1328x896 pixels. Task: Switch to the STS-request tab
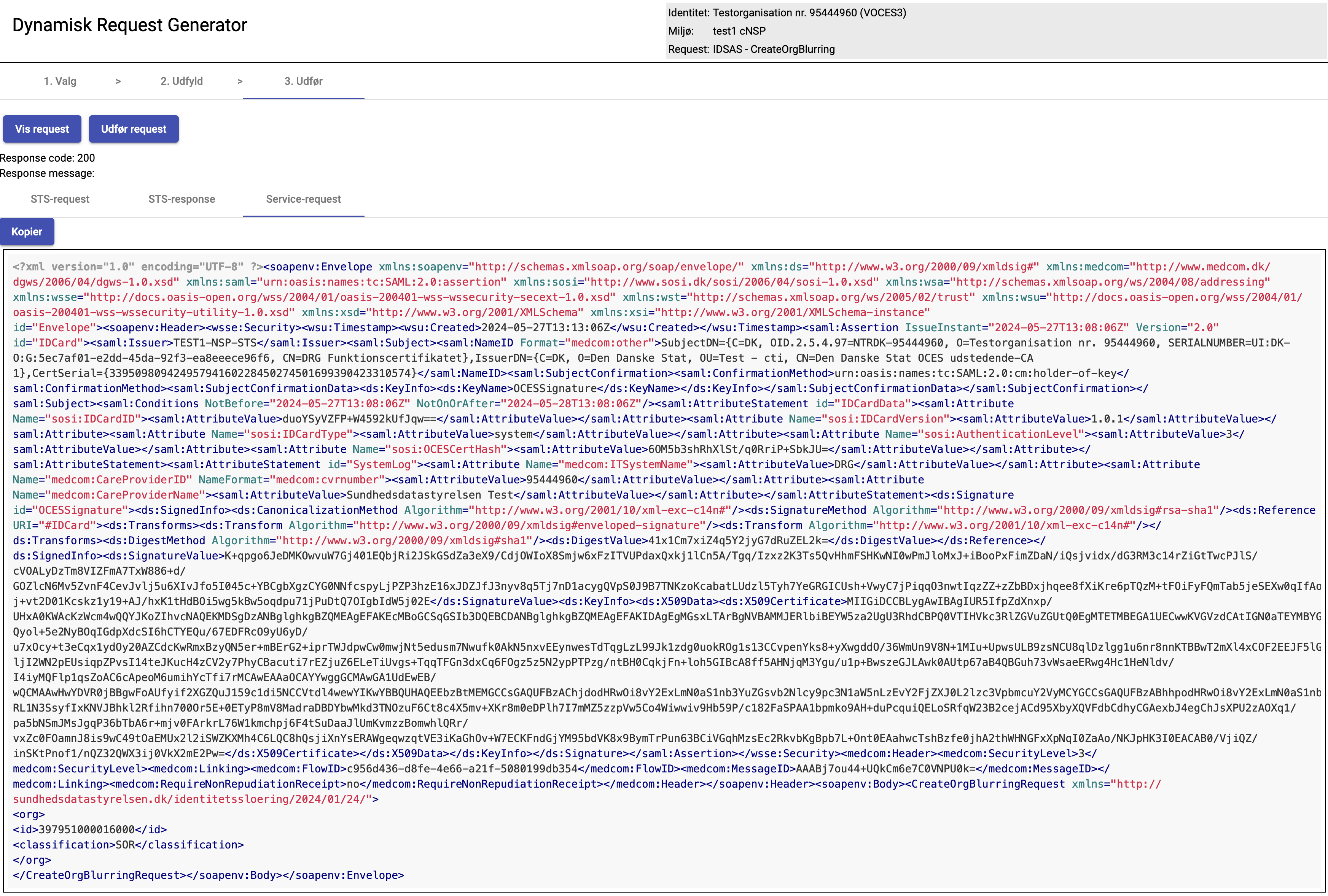coord(60,199)
